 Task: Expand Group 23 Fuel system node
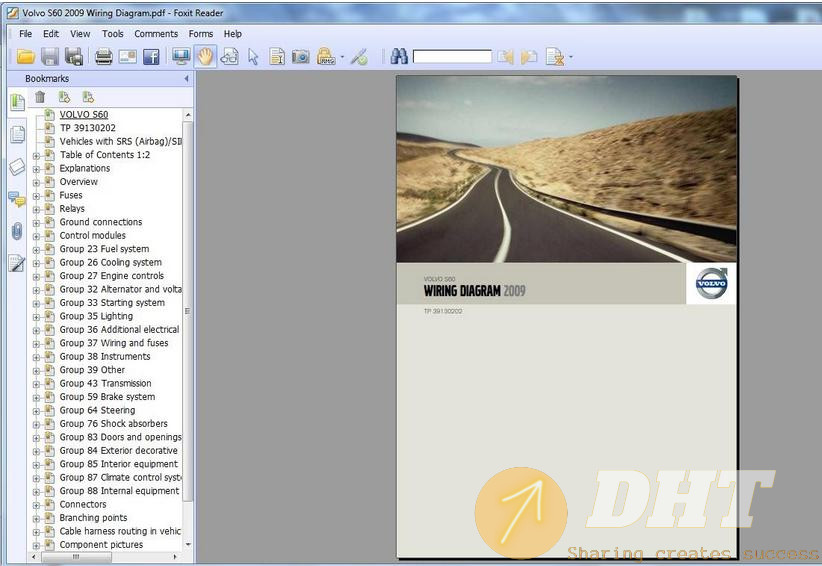pos(36,250)
